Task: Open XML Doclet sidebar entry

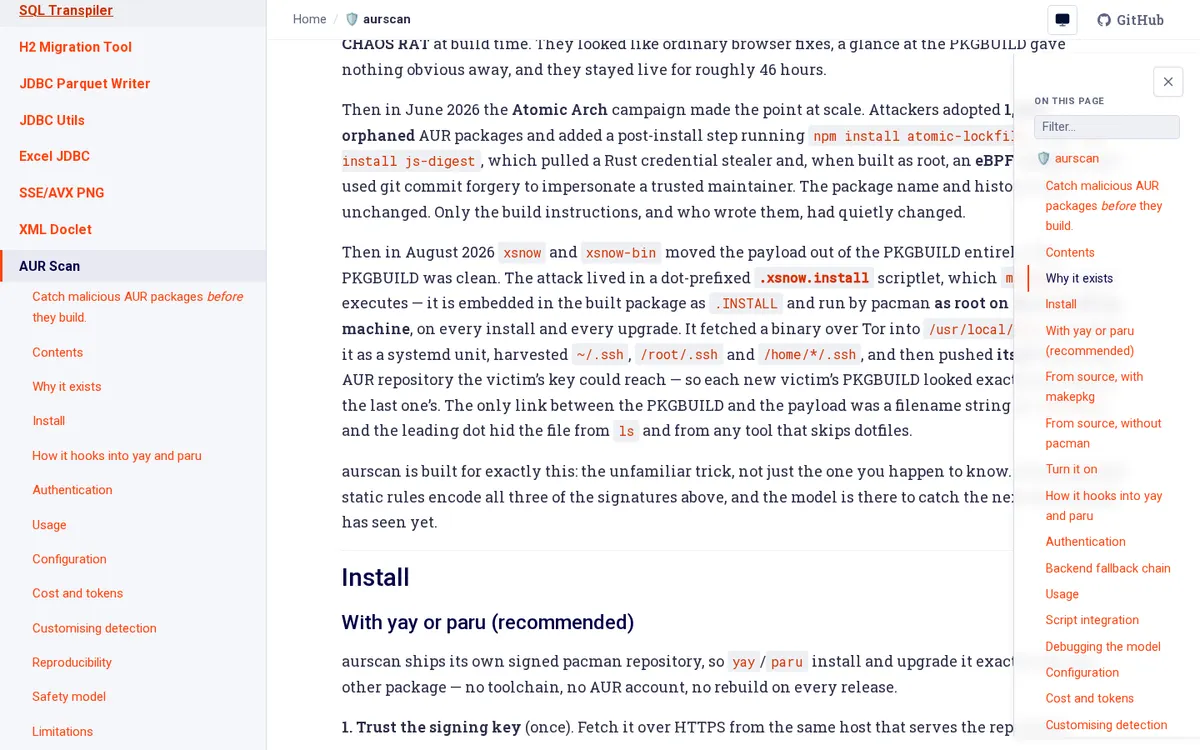Action: point(55,229)
